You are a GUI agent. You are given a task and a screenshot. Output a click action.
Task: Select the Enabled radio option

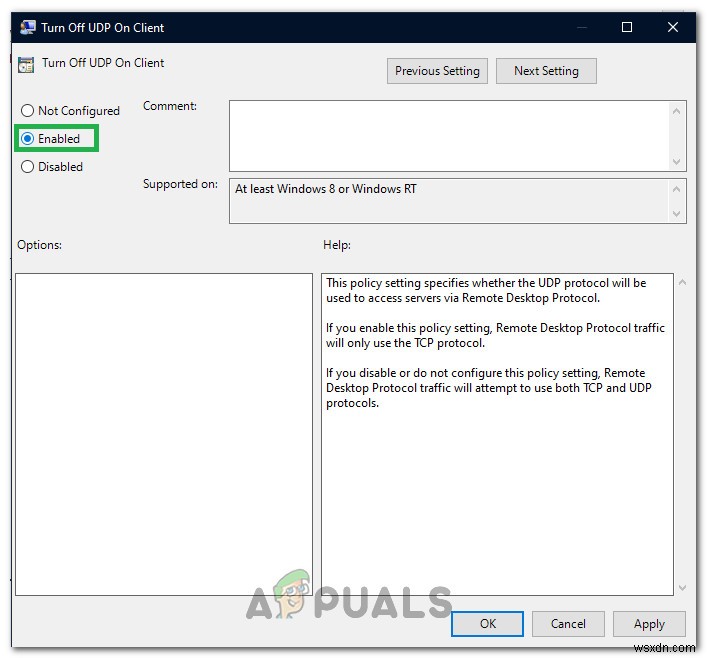[28, 138]
